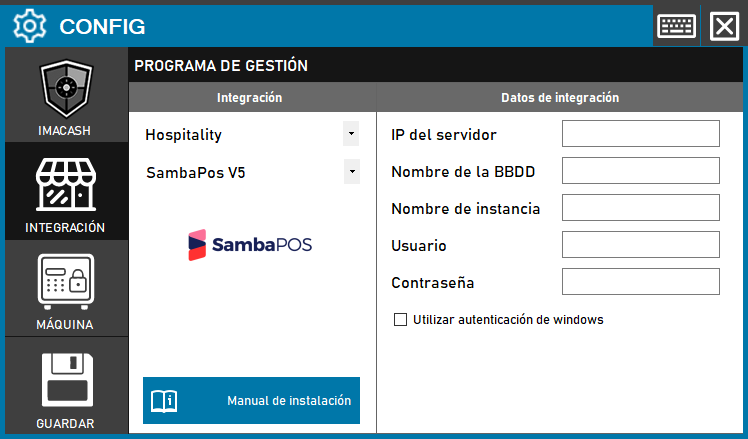Click the book icon for manual

click(x=164, y=401)
